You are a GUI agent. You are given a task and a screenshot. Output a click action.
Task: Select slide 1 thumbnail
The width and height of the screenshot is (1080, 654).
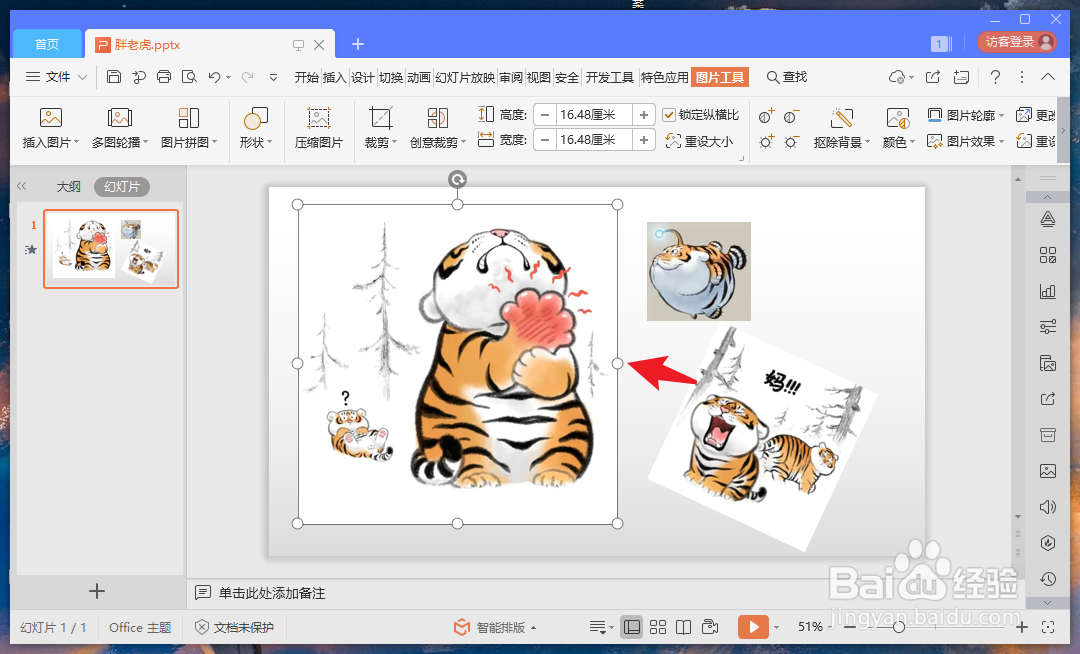pyautogui.click(x=111, y=249)
